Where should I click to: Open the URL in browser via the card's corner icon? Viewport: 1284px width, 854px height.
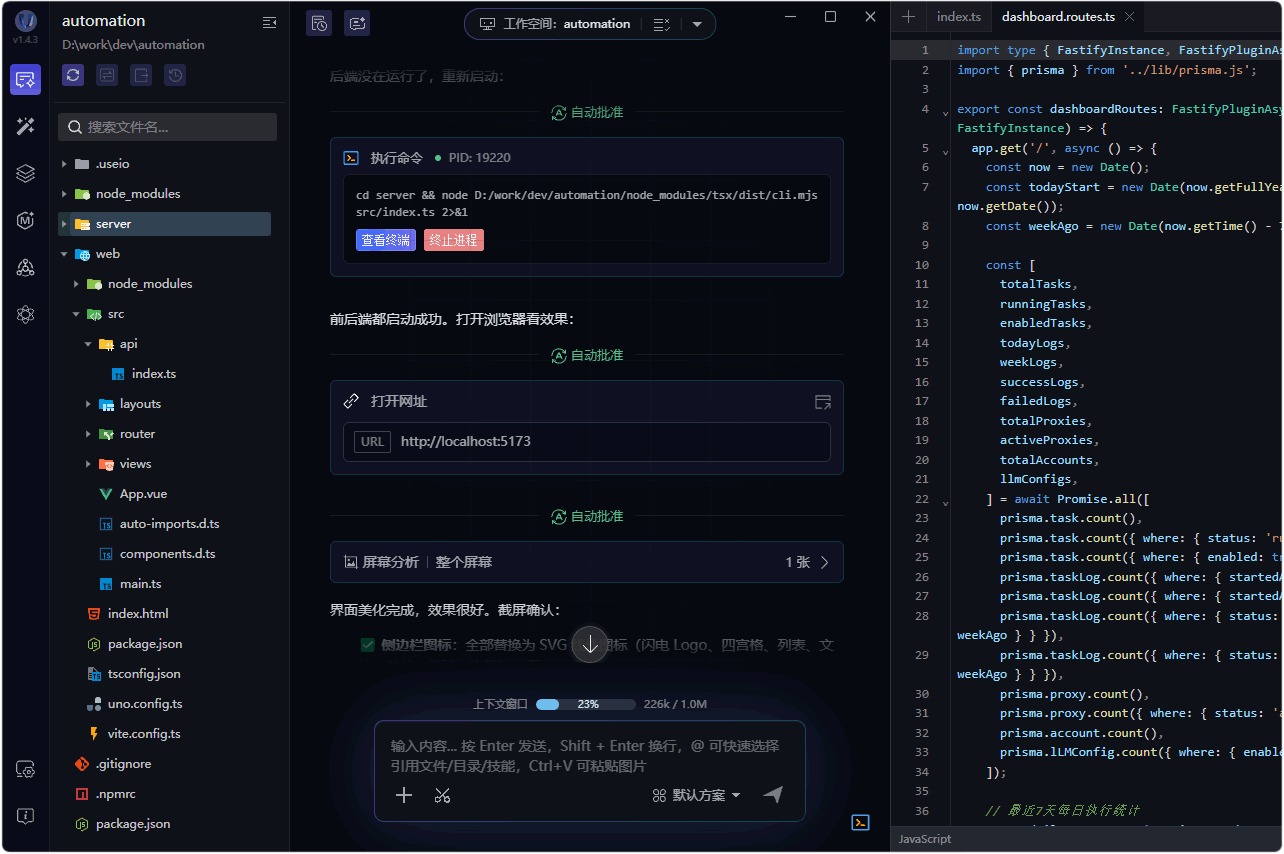[x=822, y=402]
